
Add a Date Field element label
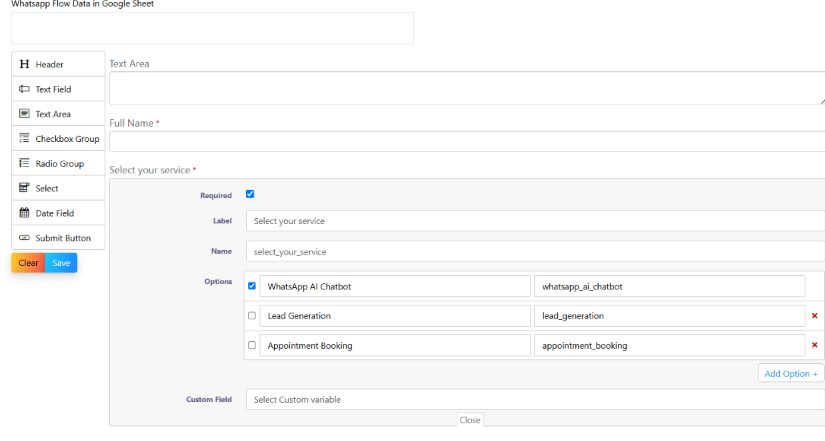55,213
